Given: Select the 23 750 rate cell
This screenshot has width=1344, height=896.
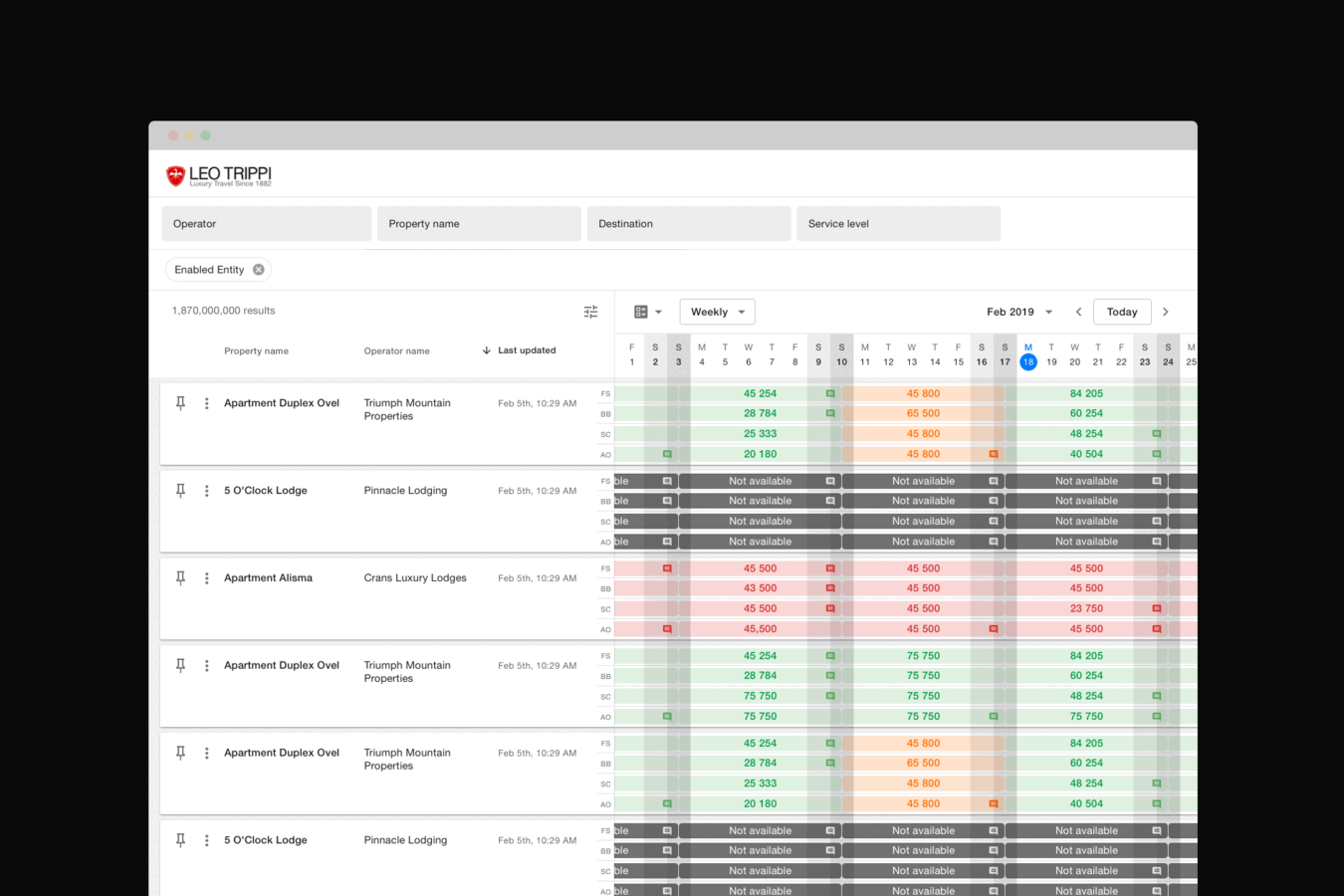Looking at the screenshot, I should pyautogui.click(x=1086, y=608).
